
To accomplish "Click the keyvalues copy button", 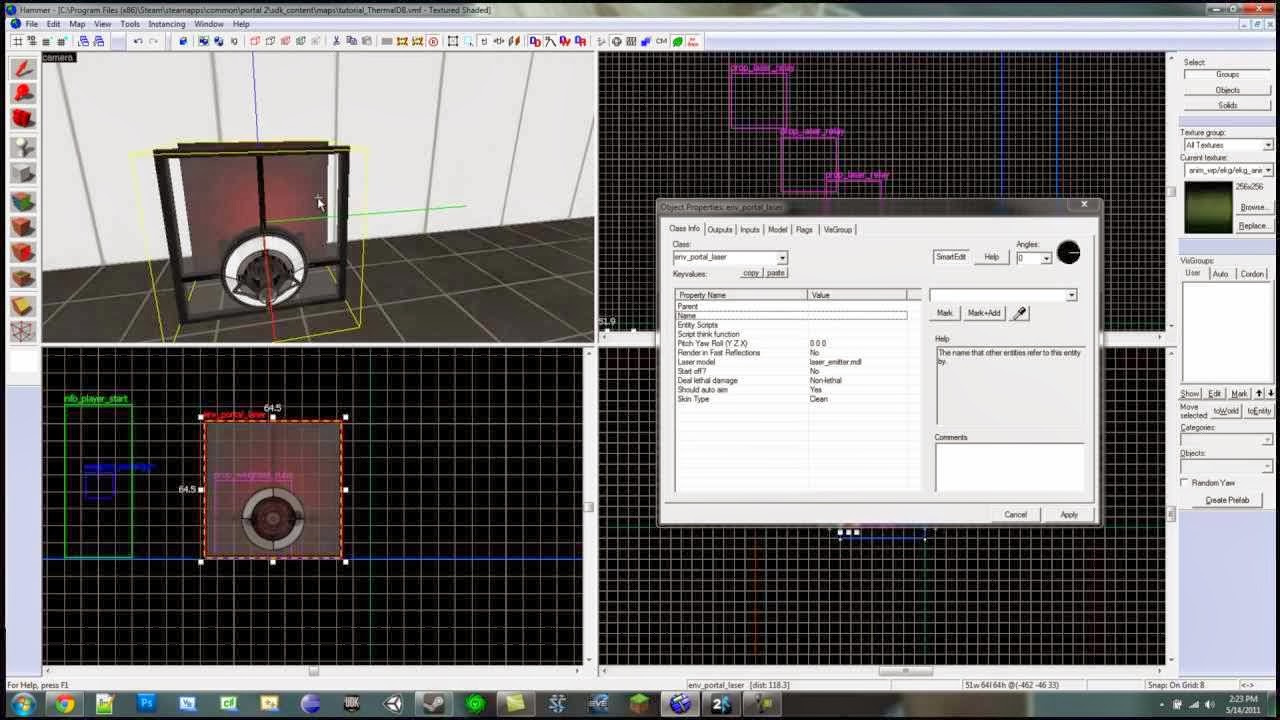I will click(x=750, y=273).
